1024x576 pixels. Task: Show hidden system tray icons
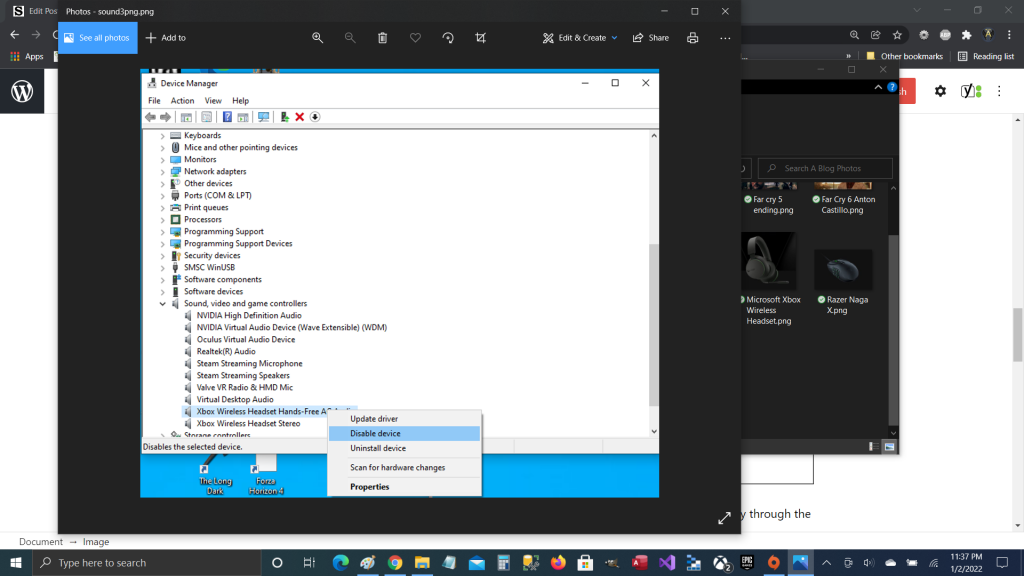(x=827, y=562)
